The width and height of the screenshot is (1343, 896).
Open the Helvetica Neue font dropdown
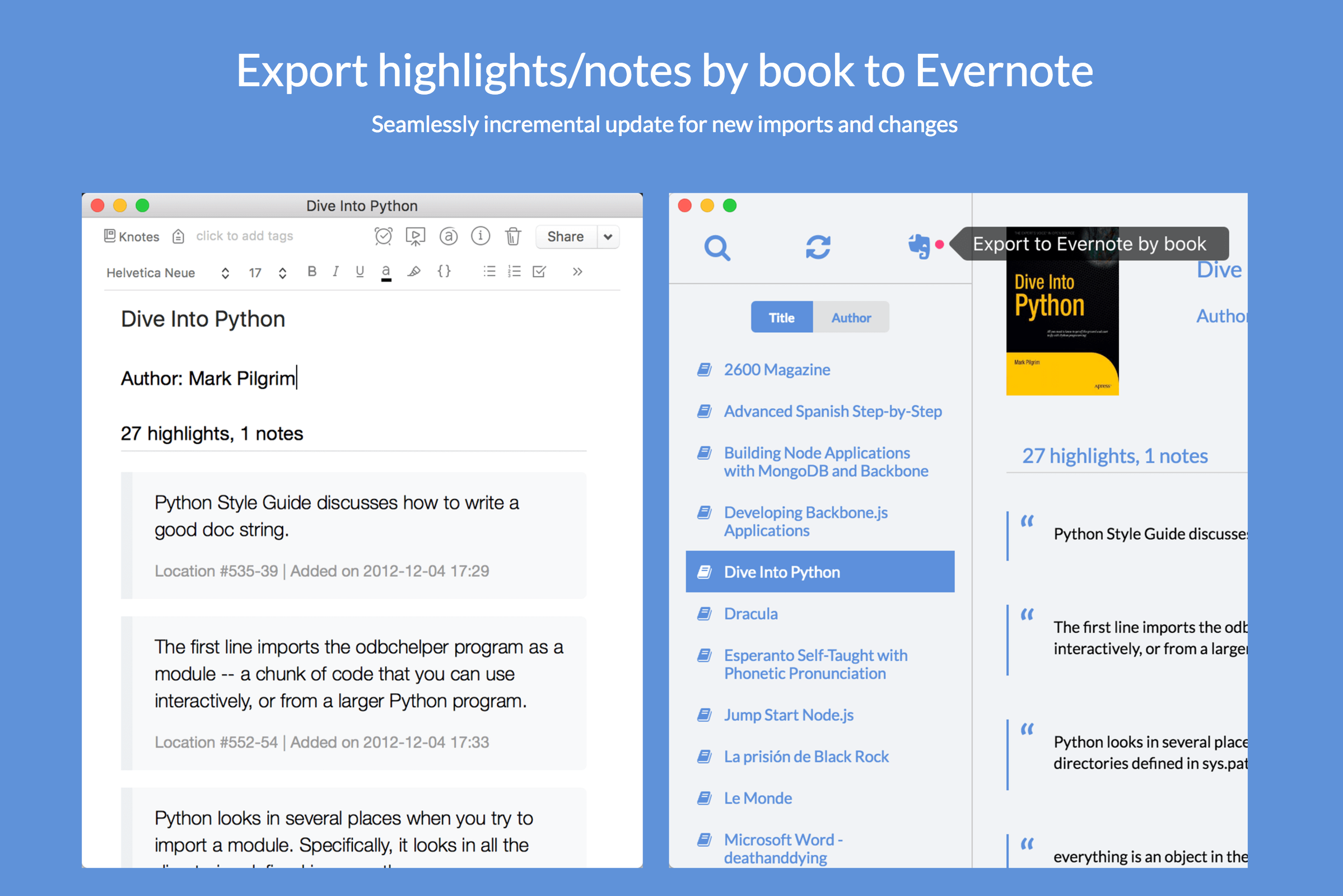[x=167, y=273]
